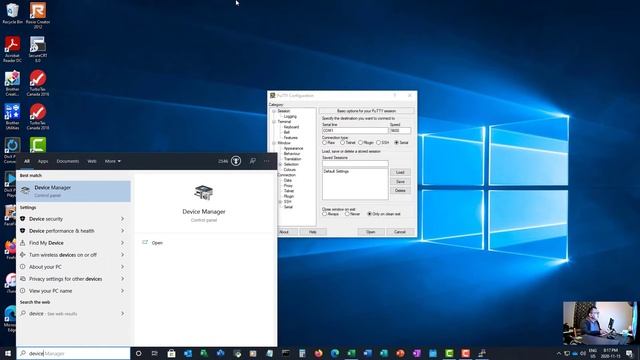Select Default Settings in saved sessions list

[x=336, y=171]
